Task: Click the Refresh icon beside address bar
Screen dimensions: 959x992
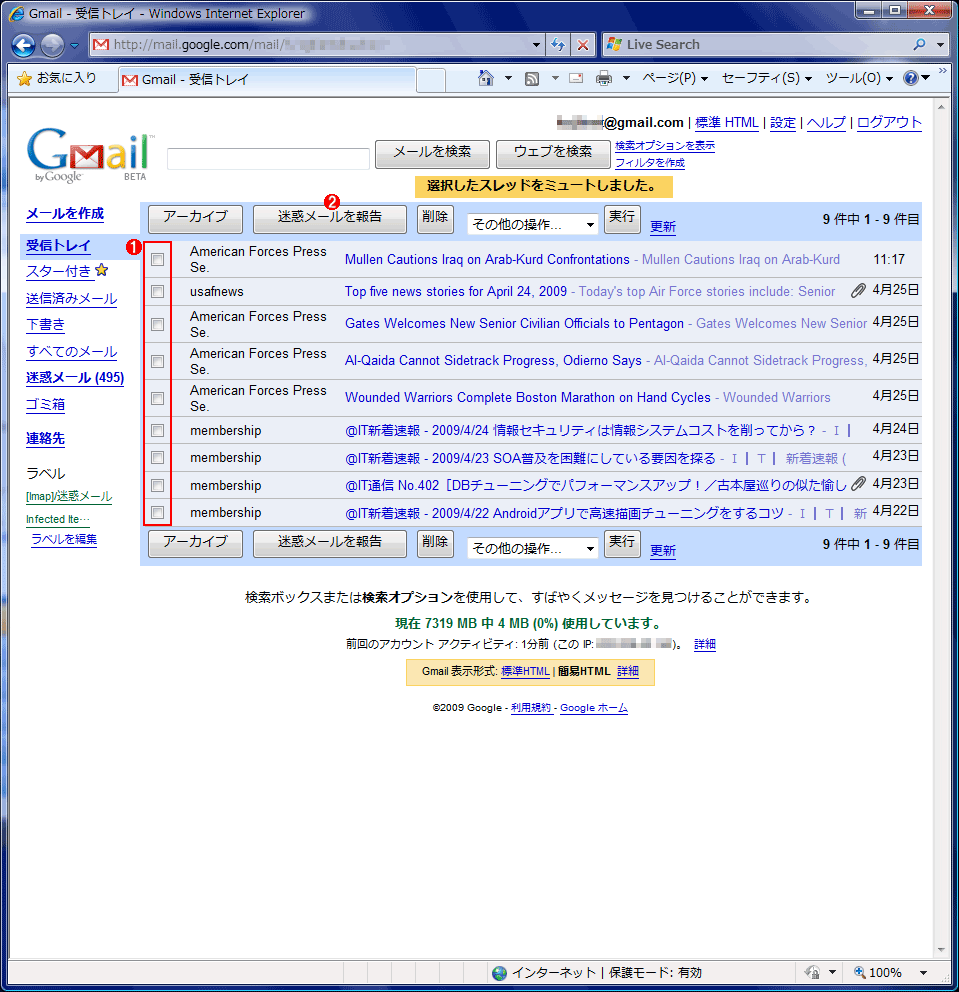Action: point(558,45)
